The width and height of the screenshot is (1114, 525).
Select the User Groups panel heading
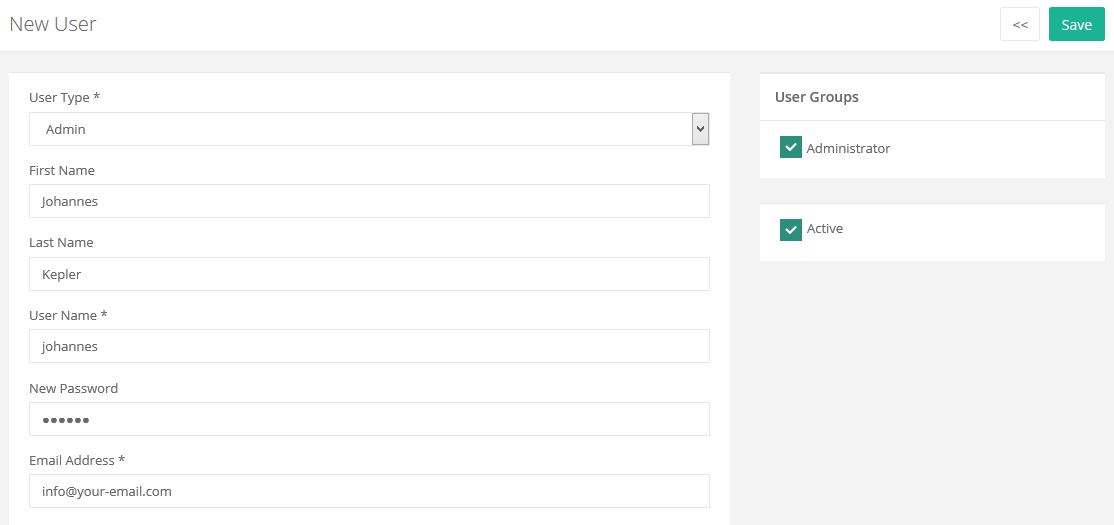(816, 97)
